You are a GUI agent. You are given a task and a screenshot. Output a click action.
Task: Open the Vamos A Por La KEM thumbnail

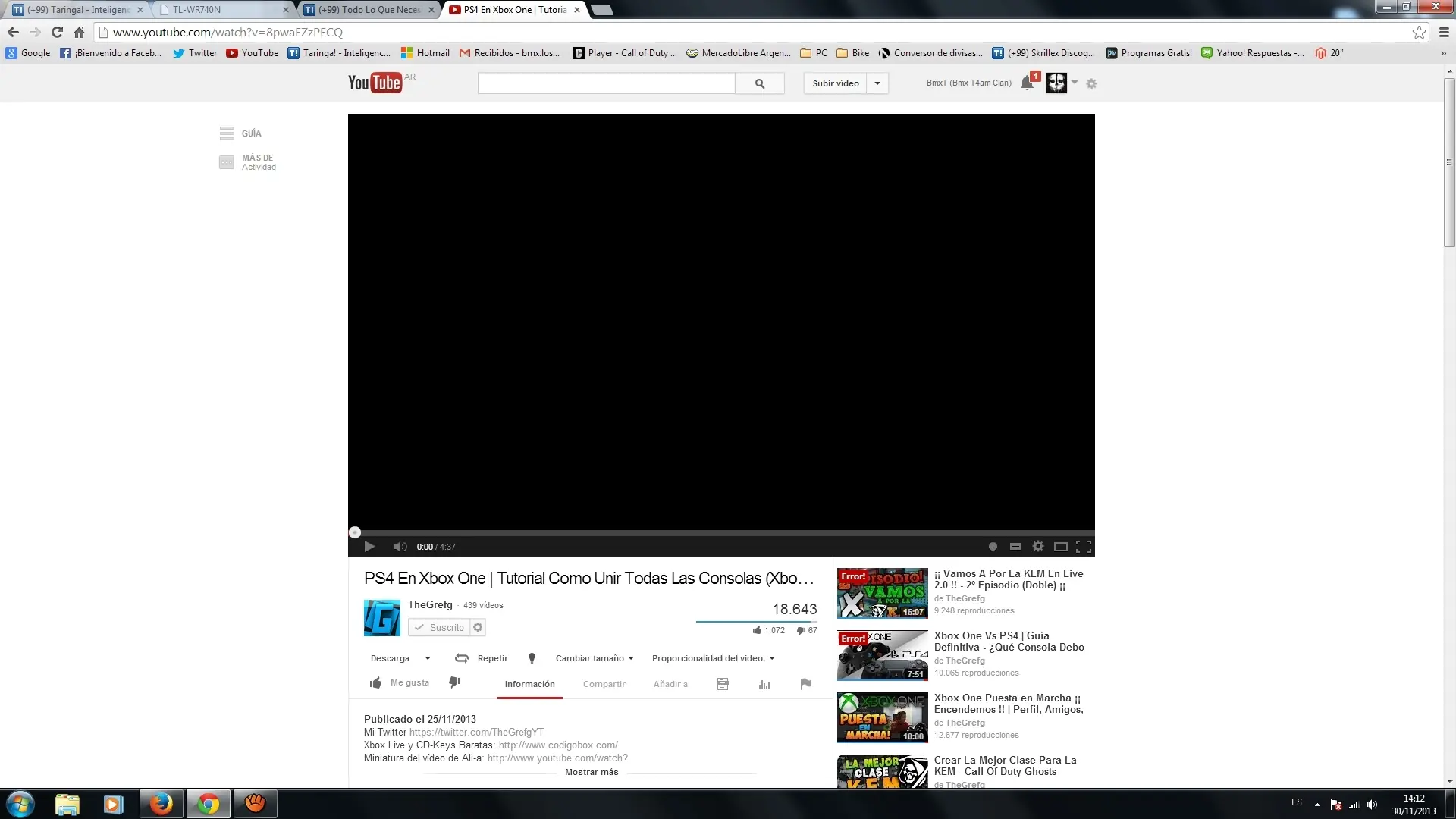883,593
